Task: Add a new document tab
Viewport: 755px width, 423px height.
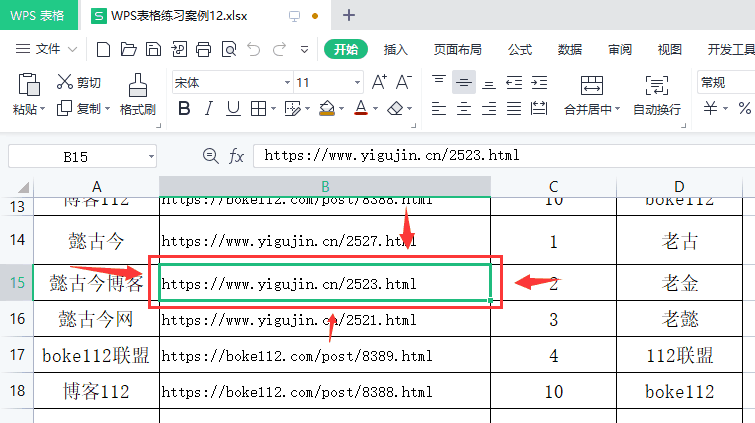Action: 349,15
